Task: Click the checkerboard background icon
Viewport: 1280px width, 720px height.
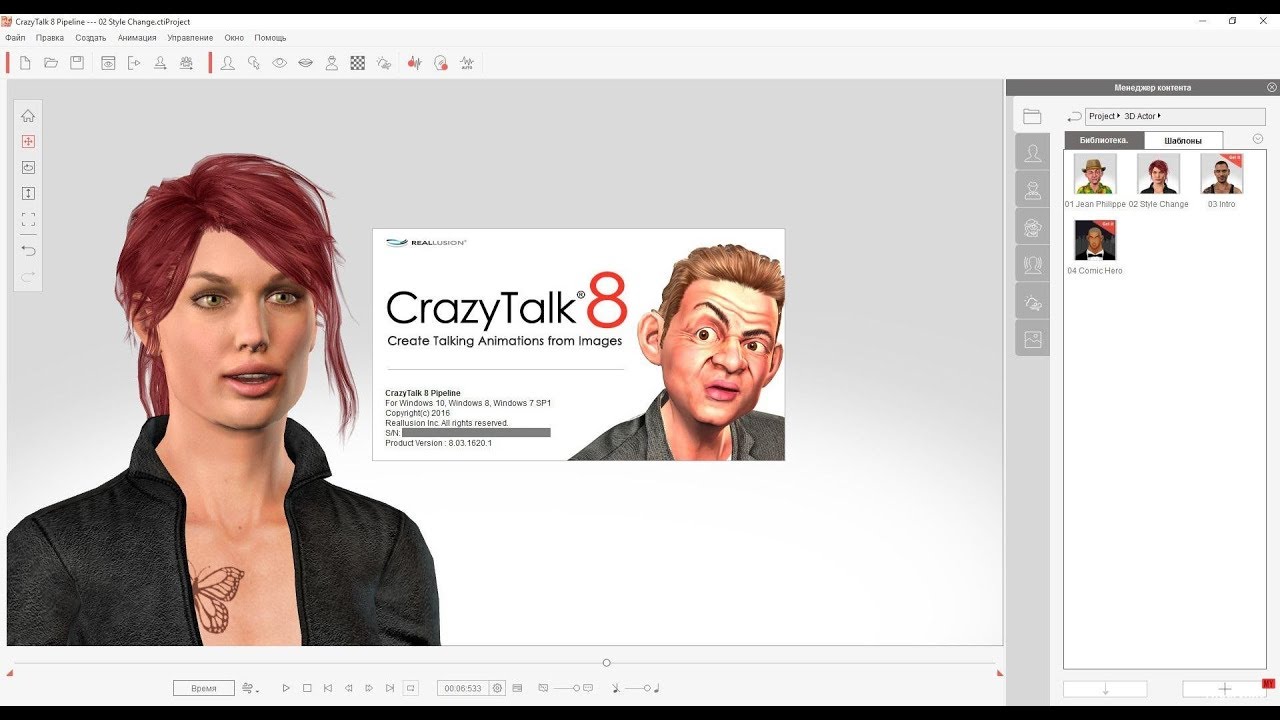Action: (358, 63)
